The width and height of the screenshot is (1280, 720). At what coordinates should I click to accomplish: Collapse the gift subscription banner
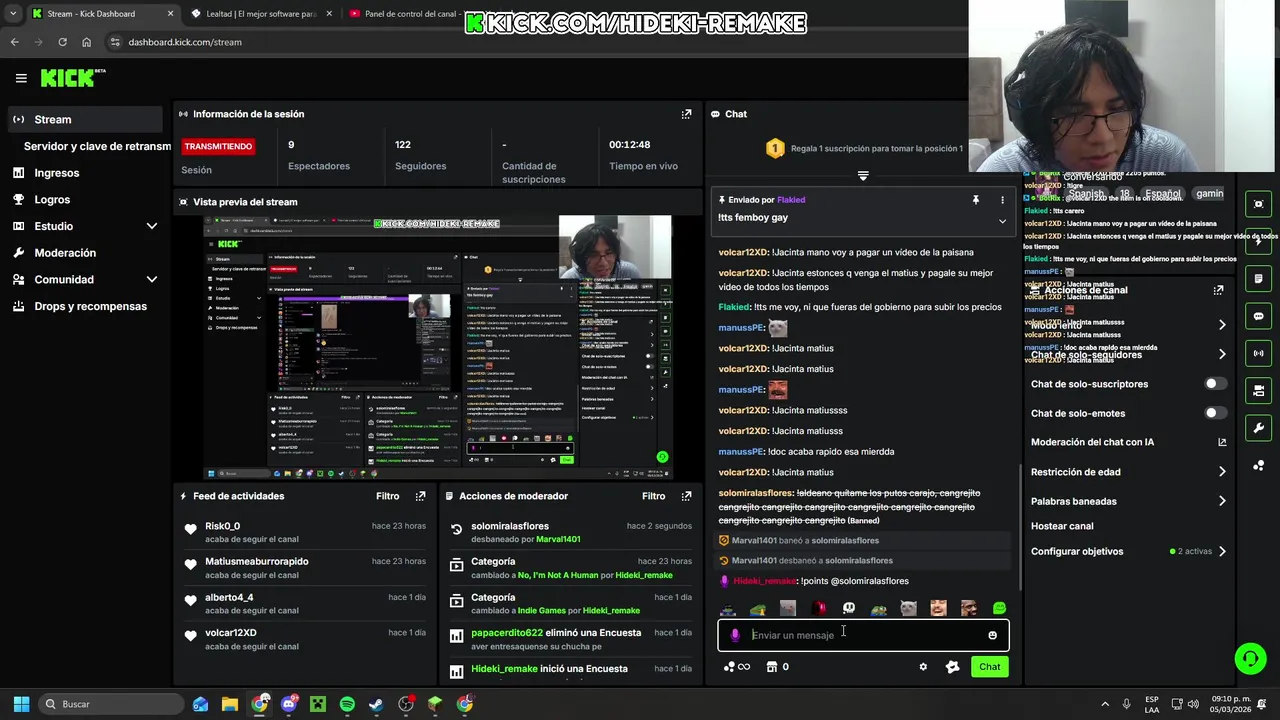point(863,175)
